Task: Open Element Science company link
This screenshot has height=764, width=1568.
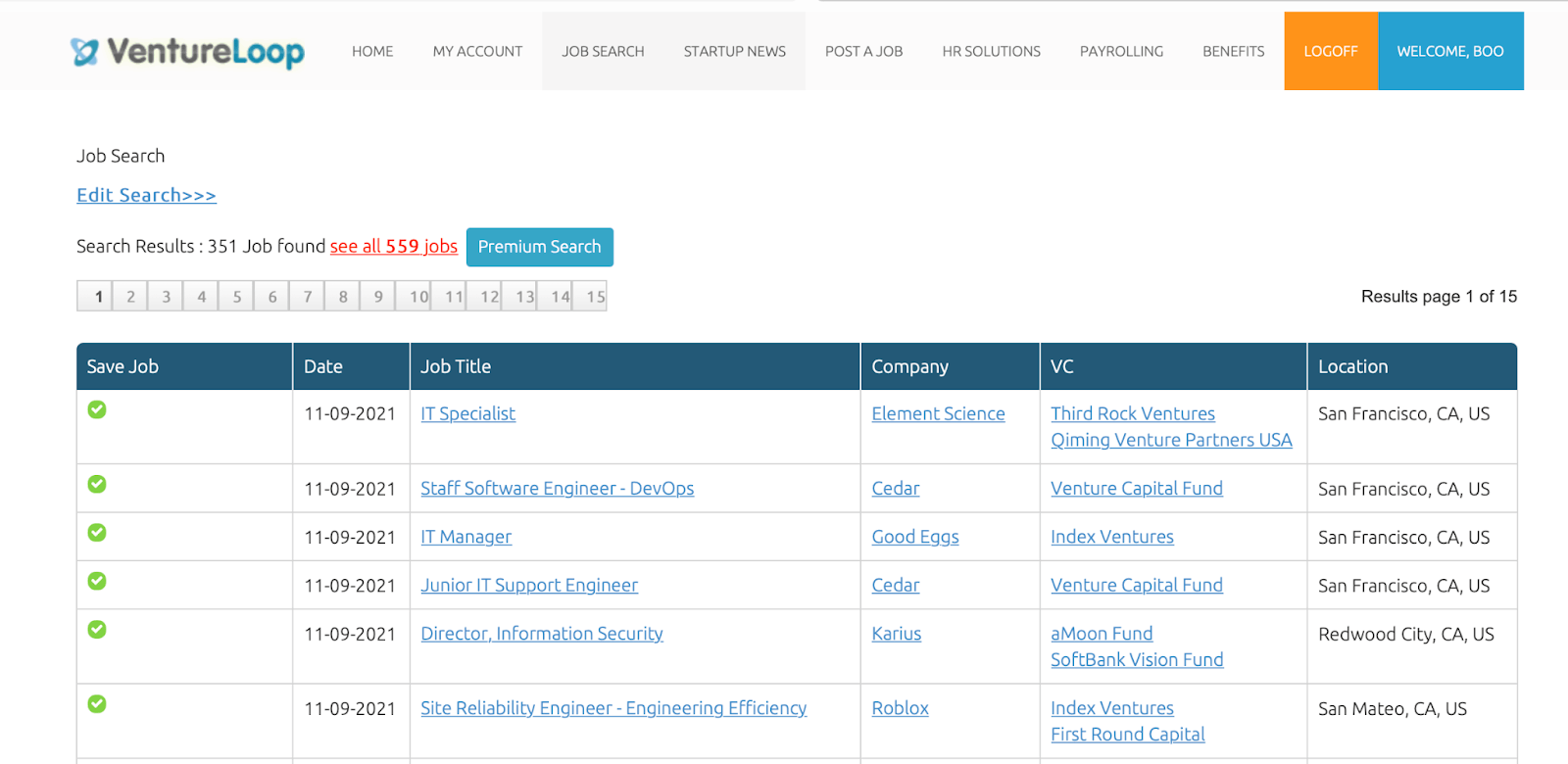Action: pyautogui.click(x=938, y=413)
